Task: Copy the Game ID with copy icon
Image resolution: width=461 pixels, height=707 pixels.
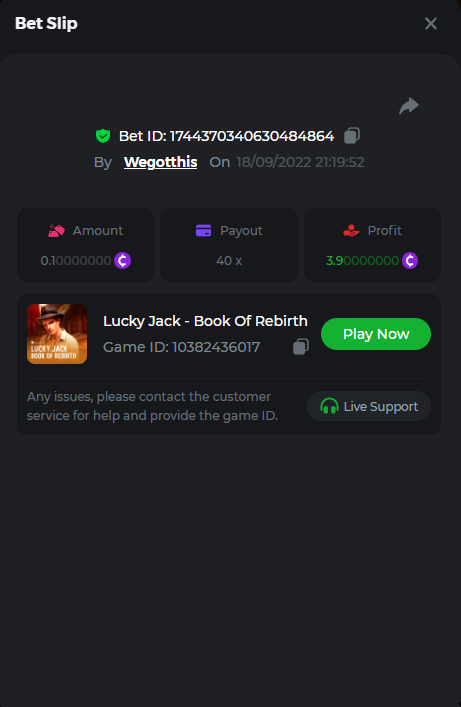Action: pyautogui.click(x=301, y=347)
